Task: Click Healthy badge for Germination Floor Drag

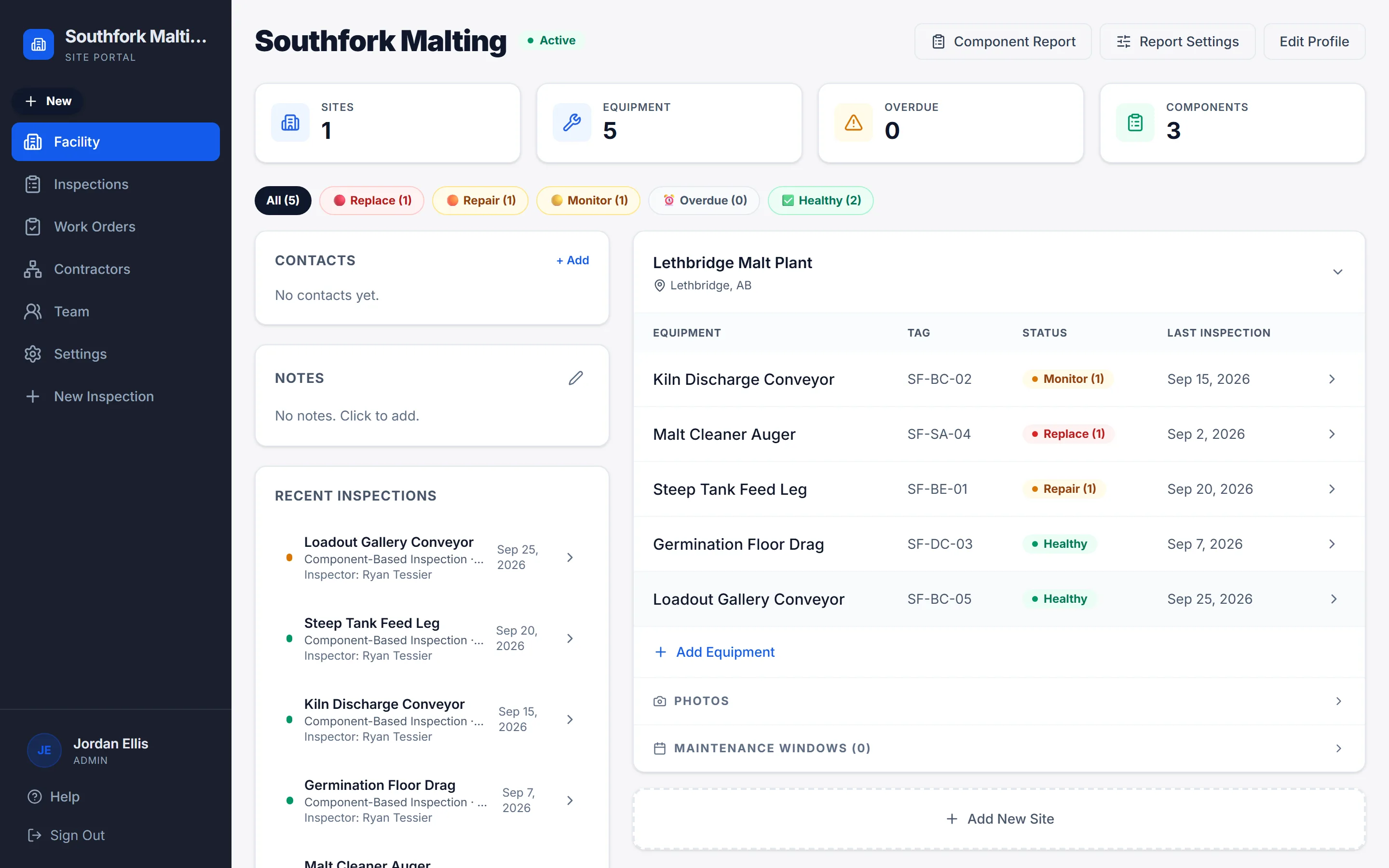Action: pos(1059,544)
